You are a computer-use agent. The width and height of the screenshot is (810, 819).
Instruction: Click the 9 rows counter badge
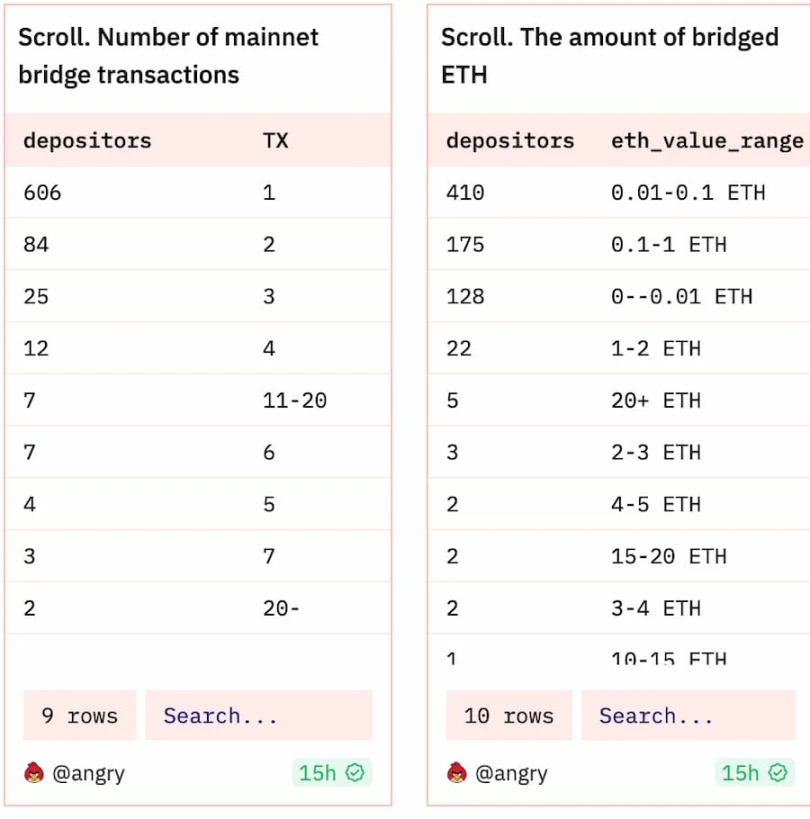point(78,715)
